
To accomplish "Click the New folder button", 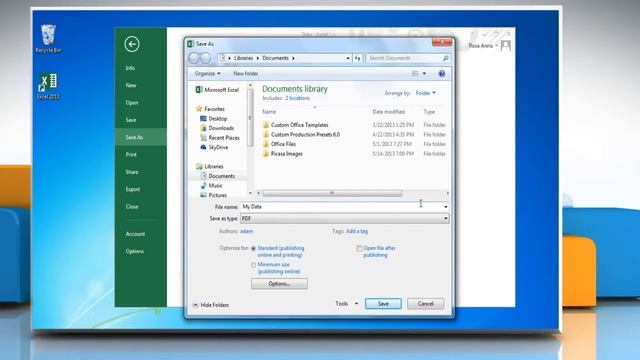I will 245,73.
